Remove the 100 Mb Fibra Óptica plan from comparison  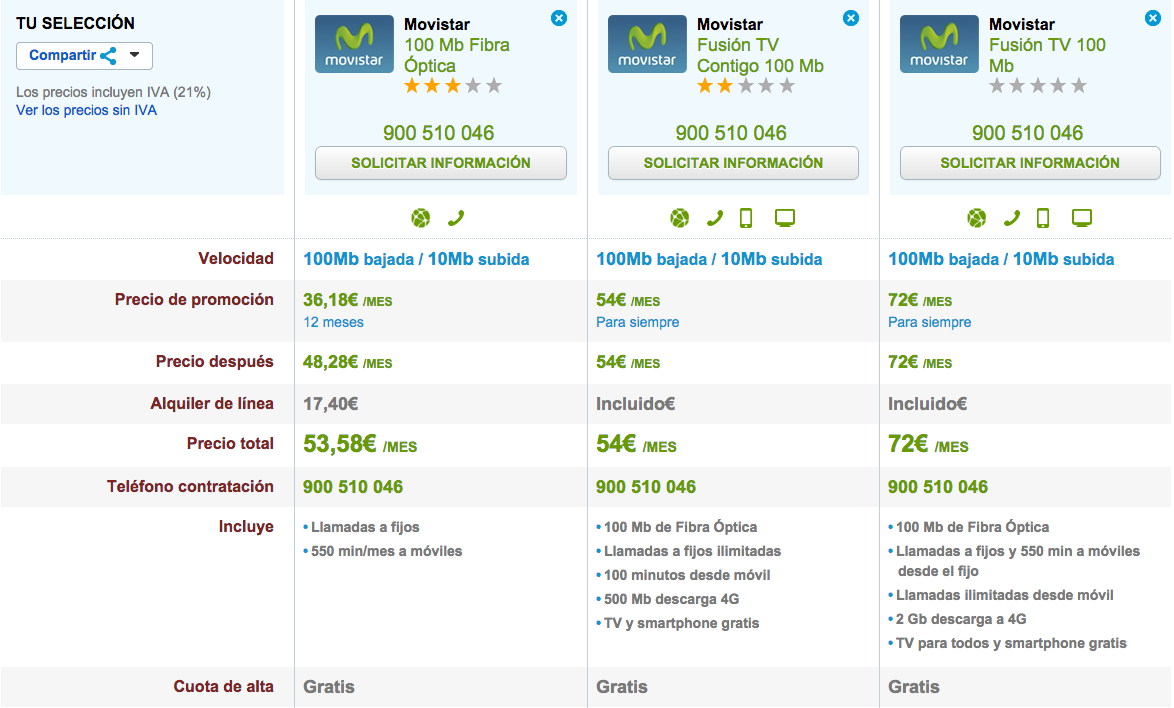point(559,18)
